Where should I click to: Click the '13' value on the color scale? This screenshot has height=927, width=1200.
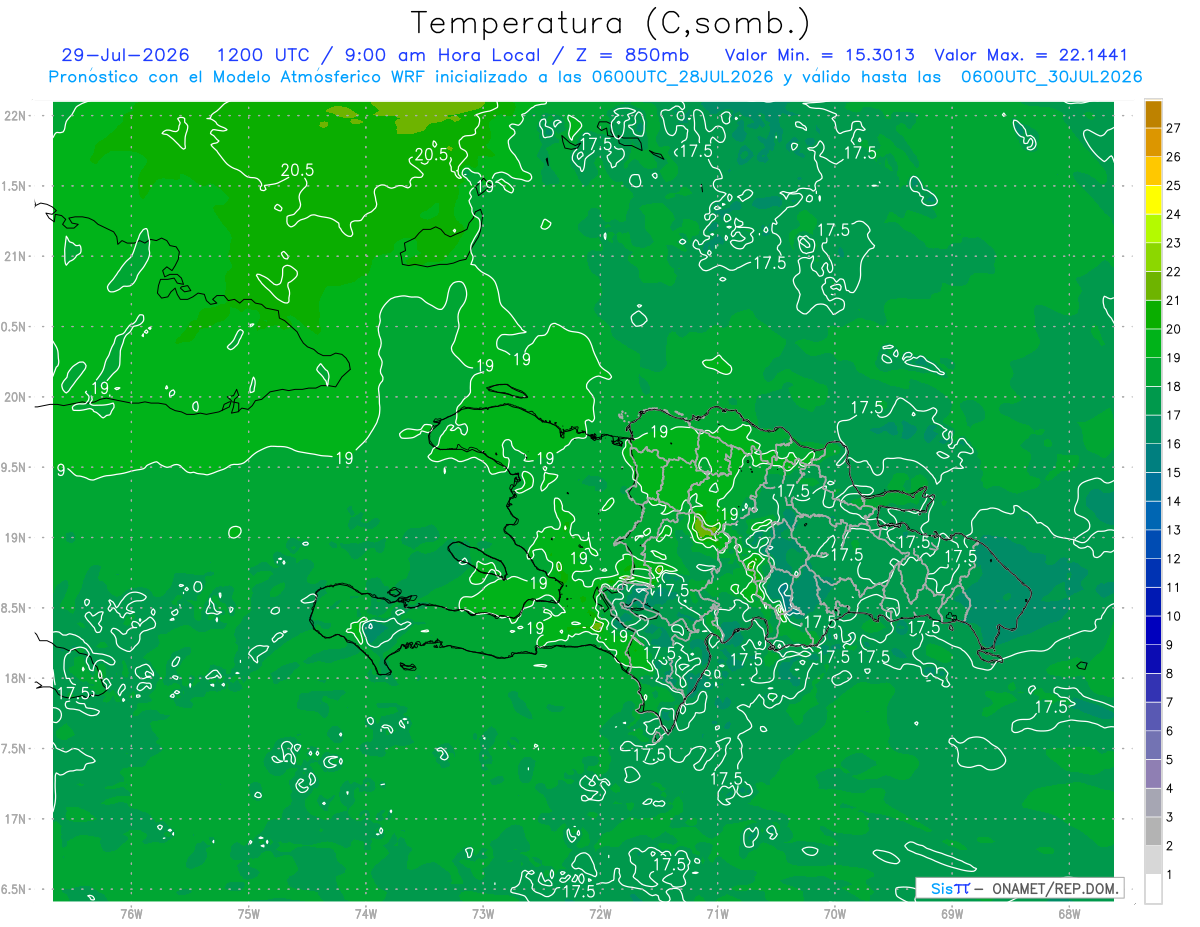click(1174, 530)
